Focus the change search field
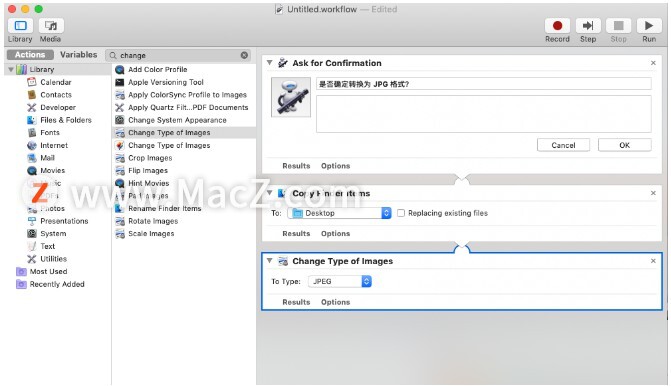The width and height of the screenshot is (671, 386). click(178, 55)
